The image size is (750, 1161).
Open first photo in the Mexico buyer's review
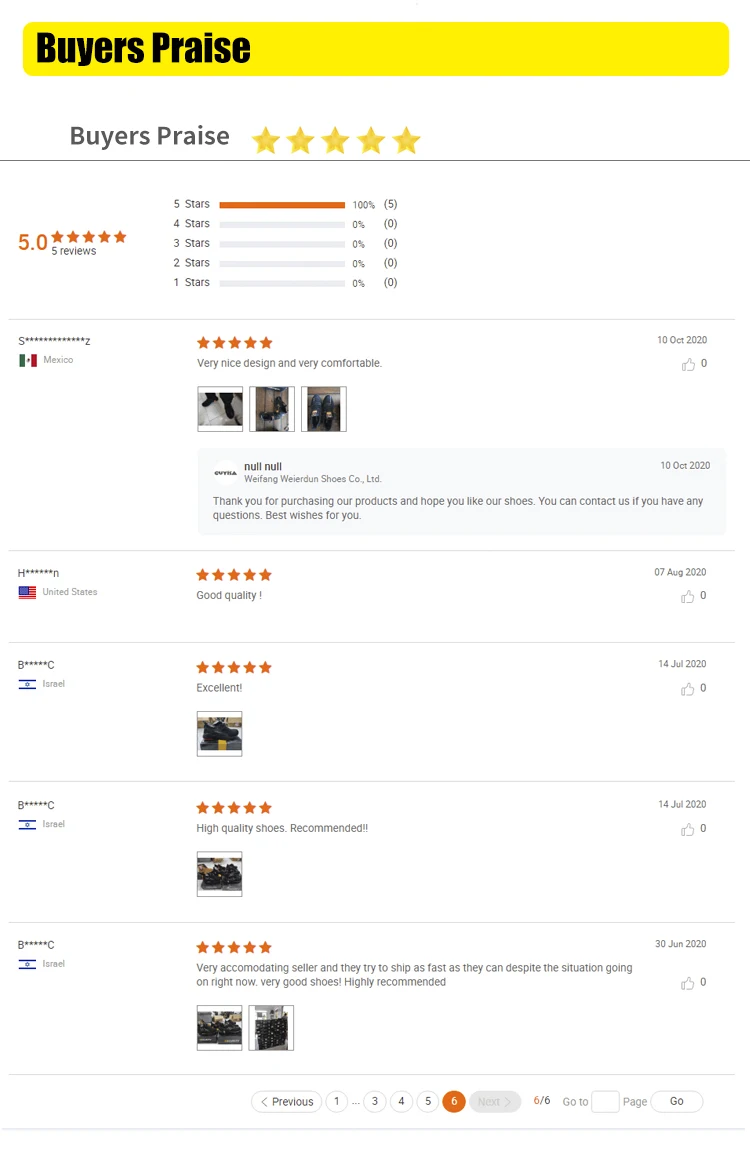coord(220,409)
